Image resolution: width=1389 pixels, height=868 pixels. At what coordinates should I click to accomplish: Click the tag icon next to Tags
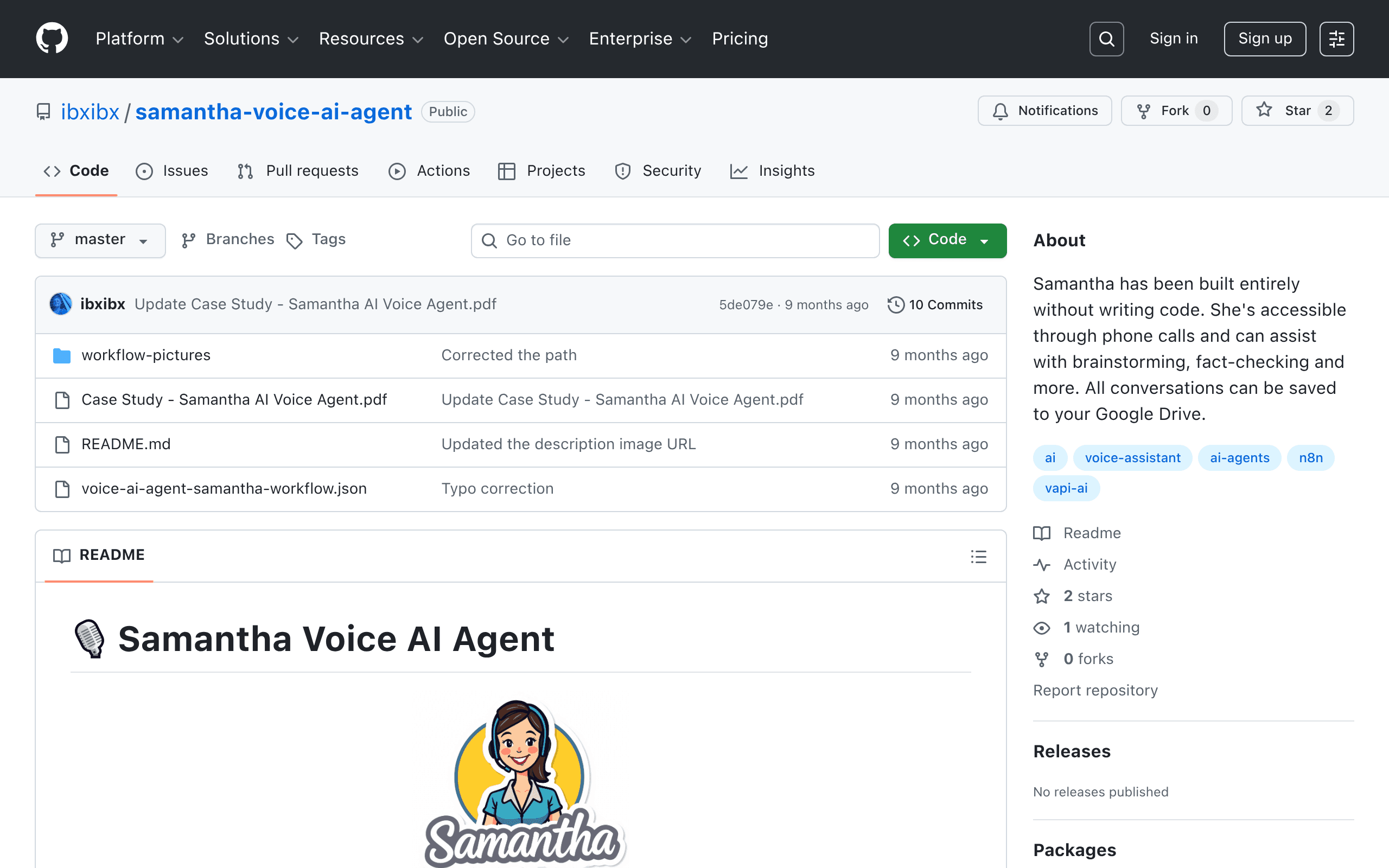pos(295,241)
